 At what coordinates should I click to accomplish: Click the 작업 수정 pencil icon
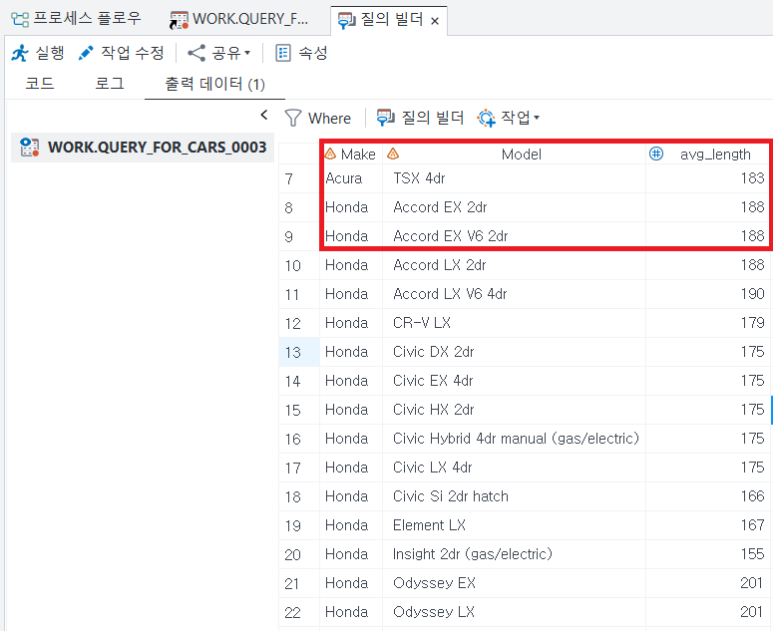point(86,53)
